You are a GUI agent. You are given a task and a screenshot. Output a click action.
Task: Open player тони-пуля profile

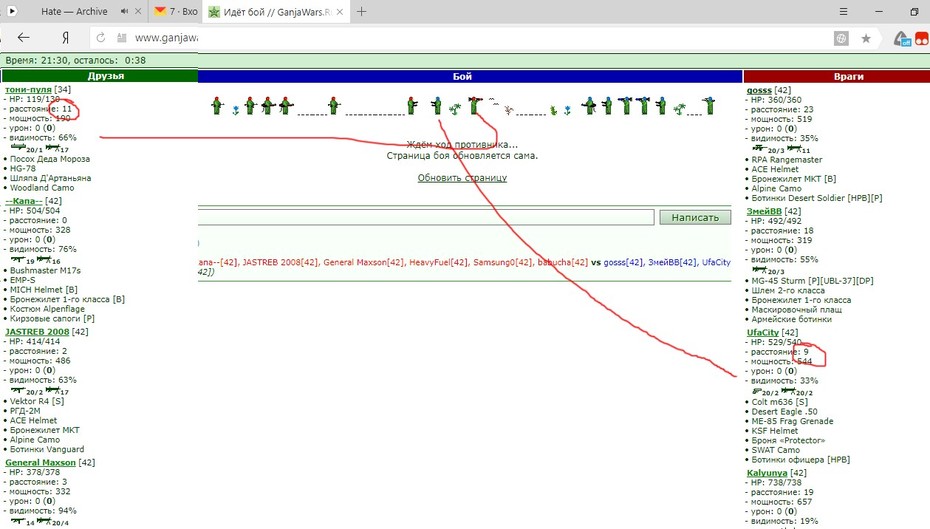click(28, 90)
